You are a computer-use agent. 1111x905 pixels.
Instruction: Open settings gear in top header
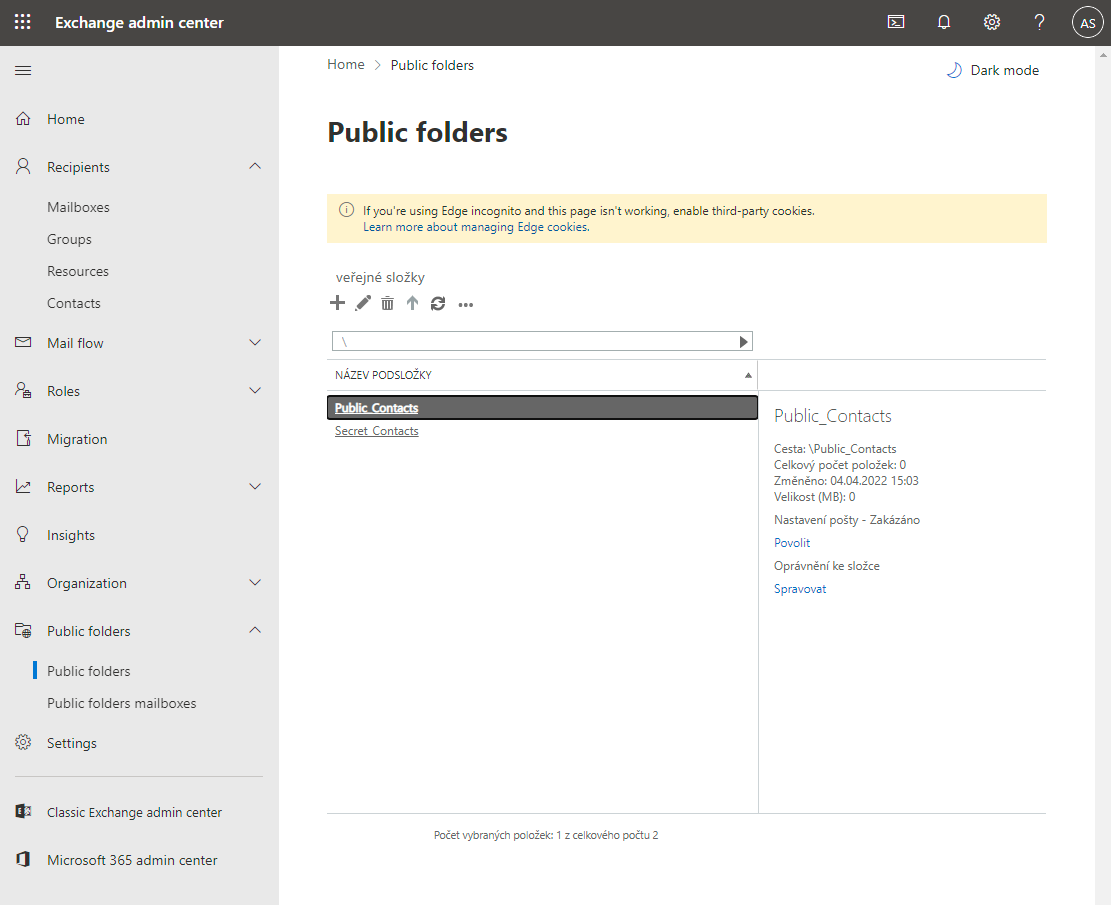tap(992, 22)
